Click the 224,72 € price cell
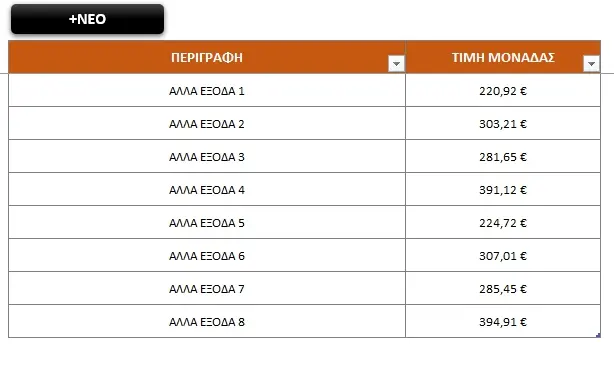Viewport: 614px width, 366px height. coord(503,222)
